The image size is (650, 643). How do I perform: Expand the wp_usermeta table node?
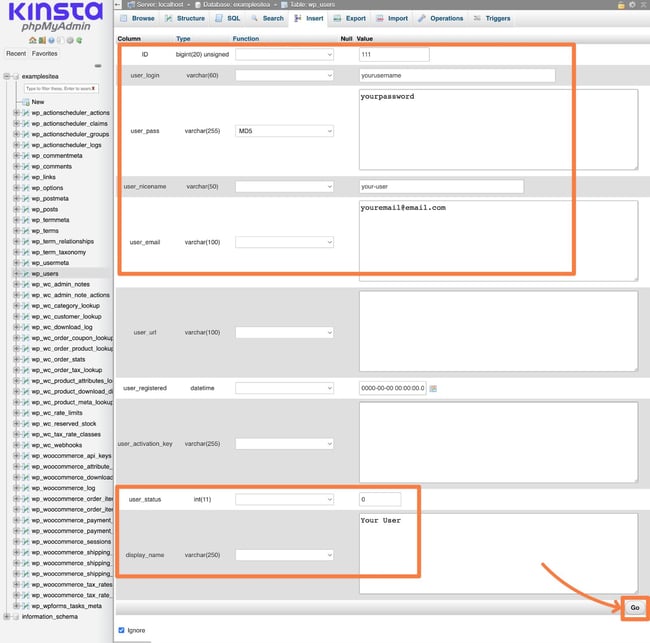click(x=15, y=263)
